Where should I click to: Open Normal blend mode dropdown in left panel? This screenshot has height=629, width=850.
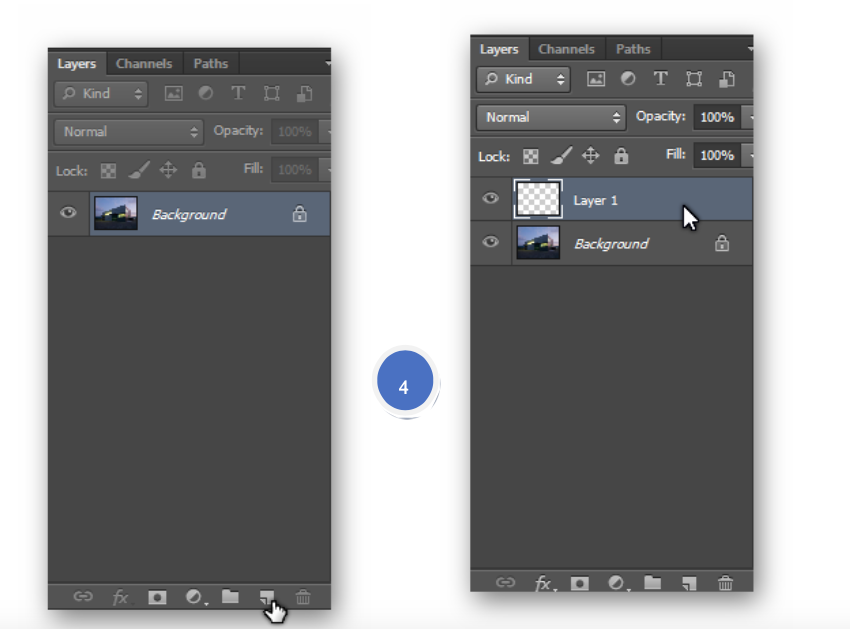130,131
